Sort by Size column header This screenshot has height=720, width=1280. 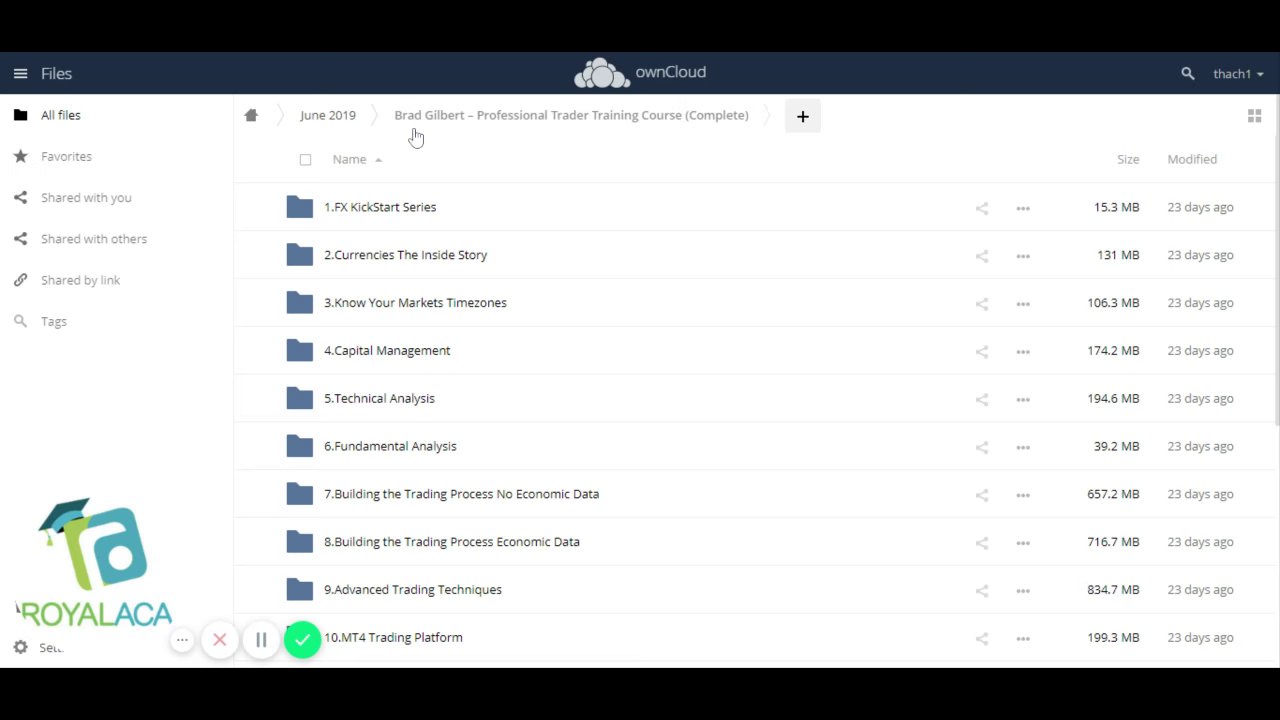coord(1128,159)
